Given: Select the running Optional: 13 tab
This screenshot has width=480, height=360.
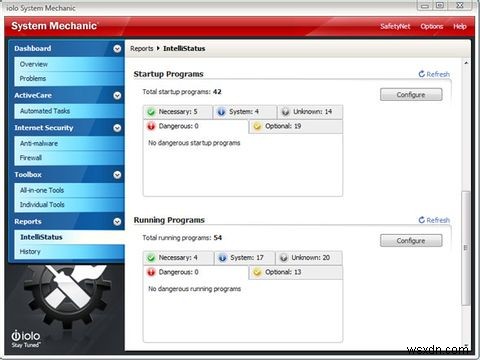Looking at the screenshot, I should 296,273.
